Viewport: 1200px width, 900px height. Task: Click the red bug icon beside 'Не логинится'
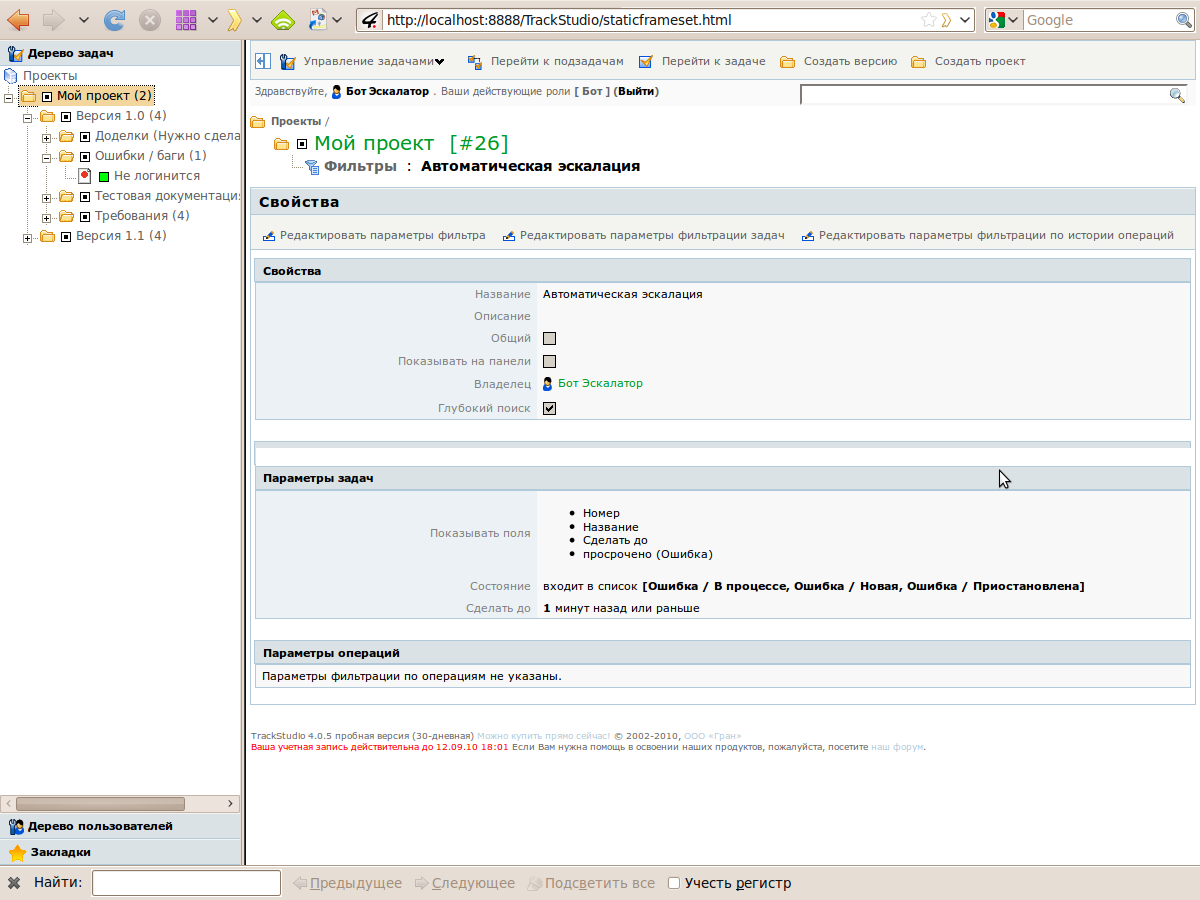pyautogui.click(x=85, y=176)
